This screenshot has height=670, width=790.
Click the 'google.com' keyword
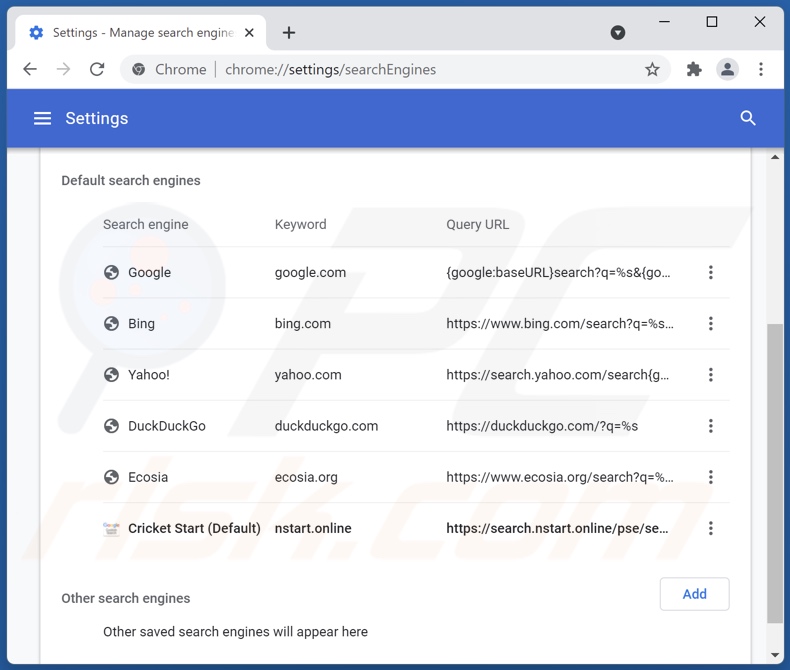tap(310, 273)
